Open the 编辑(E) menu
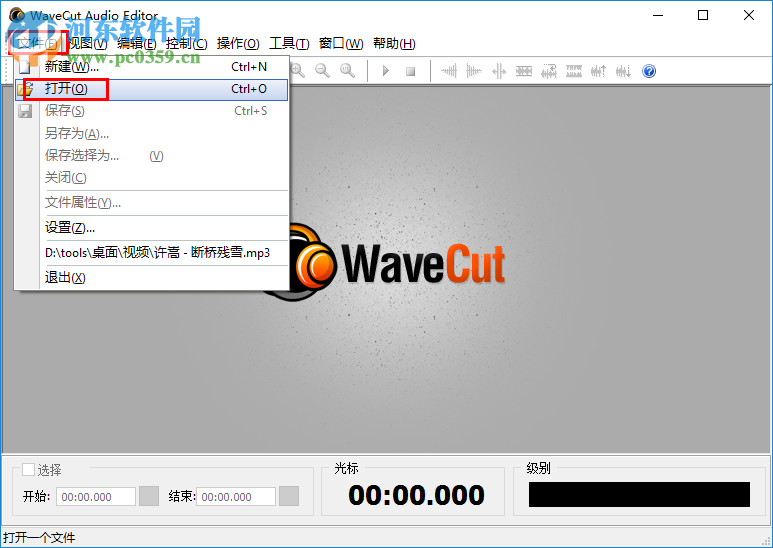The image size is (773, 548). (x=137, y=43)
